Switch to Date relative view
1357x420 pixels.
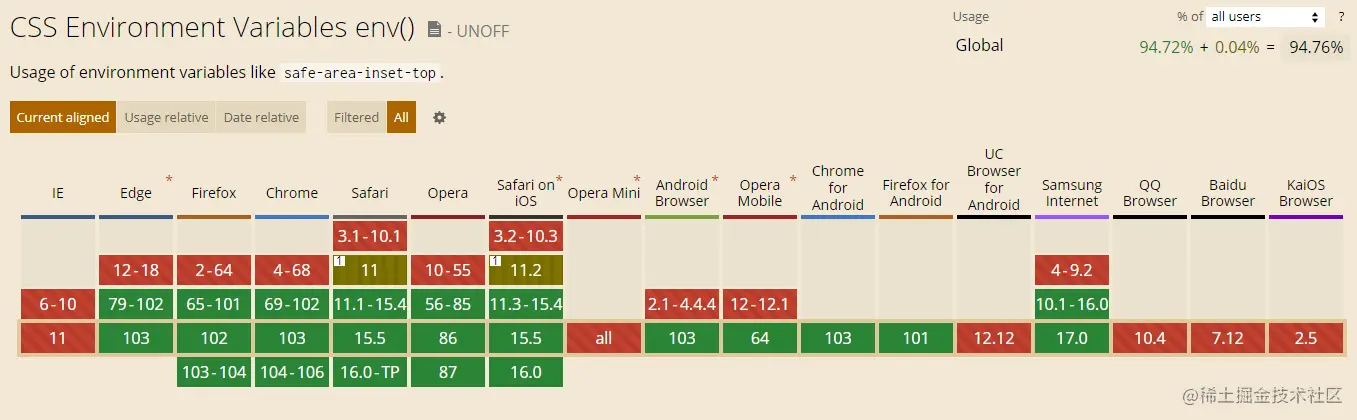tap(261, 117)
